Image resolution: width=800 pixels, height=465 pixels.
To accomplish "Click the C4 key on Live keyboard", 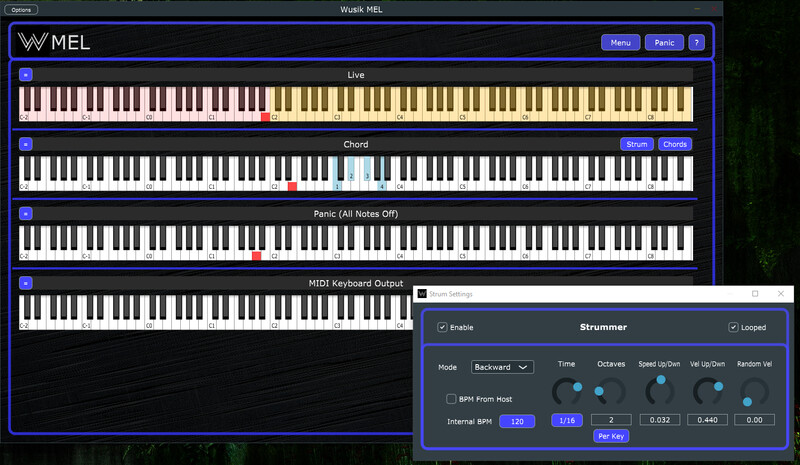I will coord(400,116).
